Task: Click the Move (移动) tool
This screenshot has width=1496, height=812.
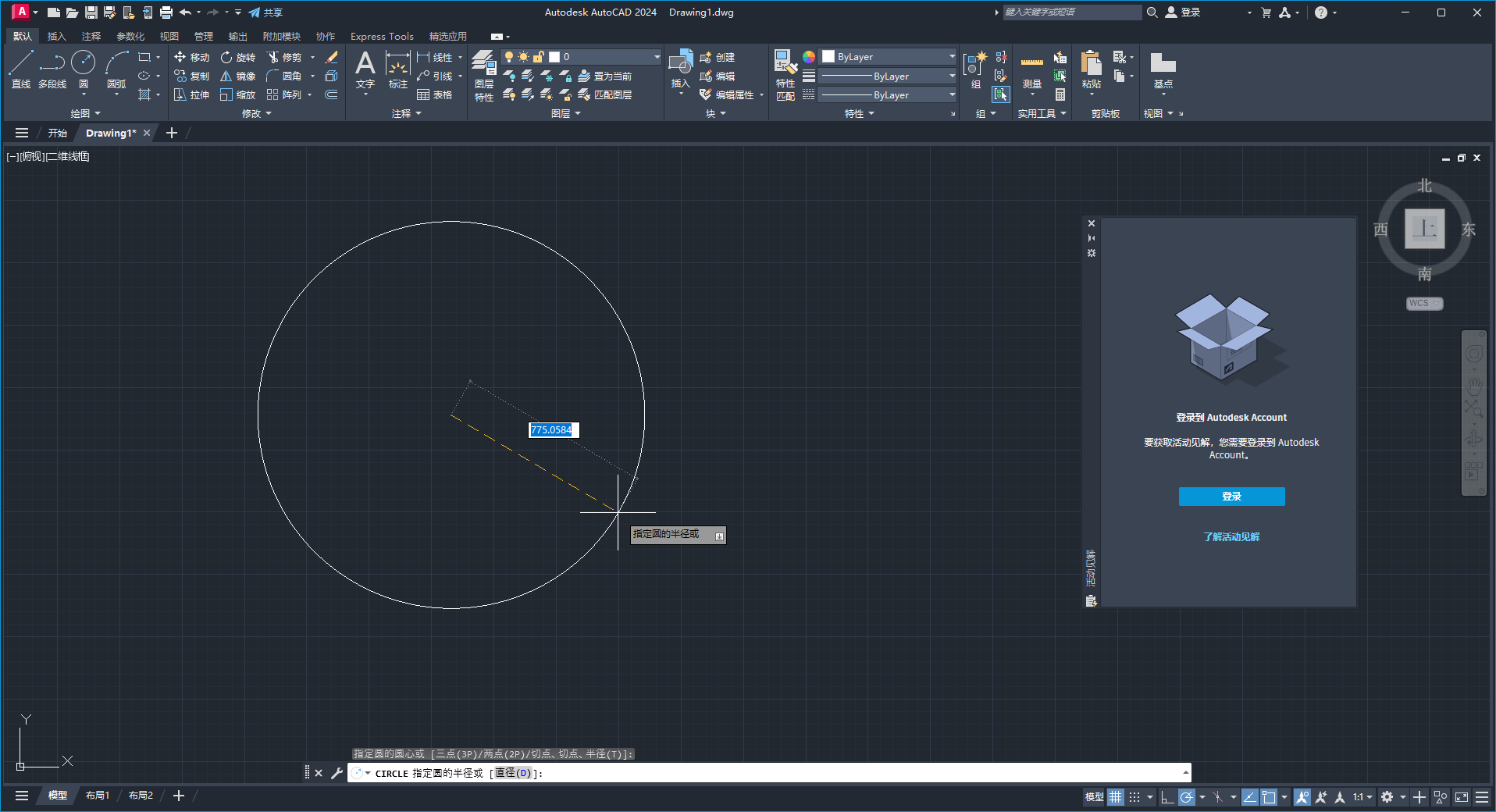Action: tap(191, 57)
